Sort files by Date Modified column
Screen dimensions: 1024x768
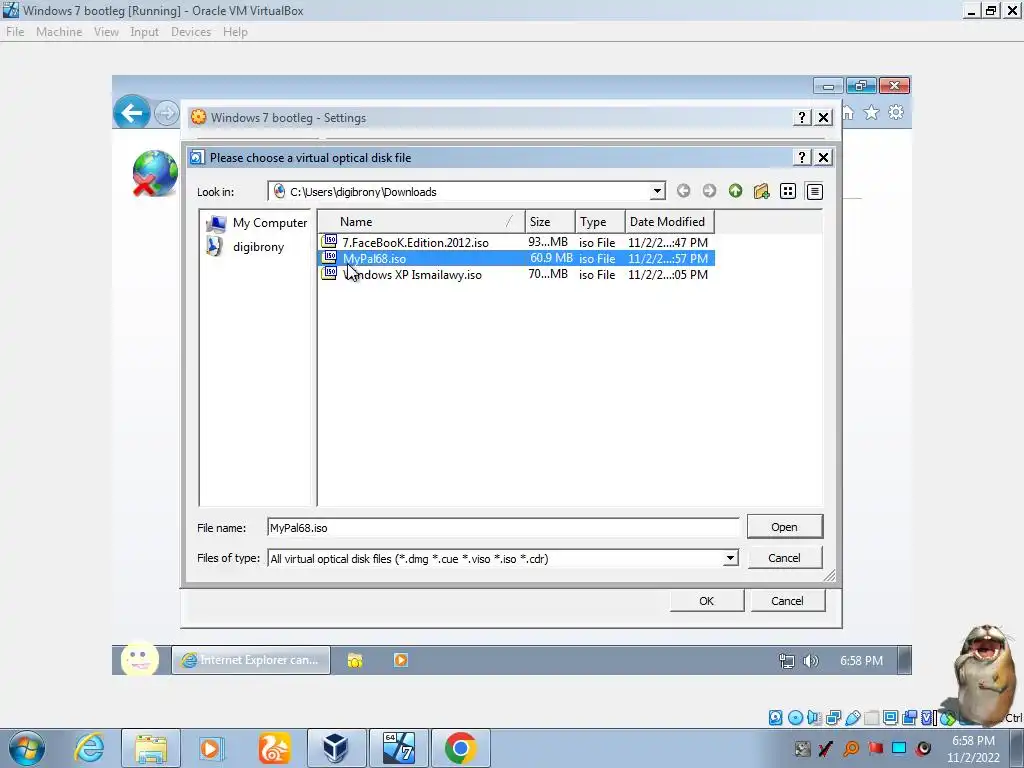[x=669, y=222]
